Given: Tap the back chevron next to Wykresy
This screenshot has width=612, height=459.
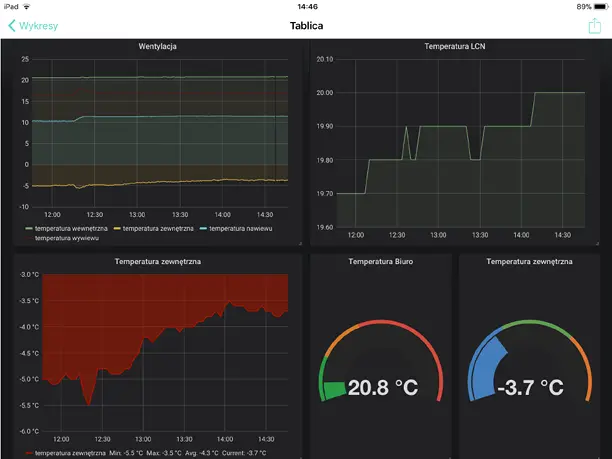Looking at the screenshot, I should [x=12, y=26].
